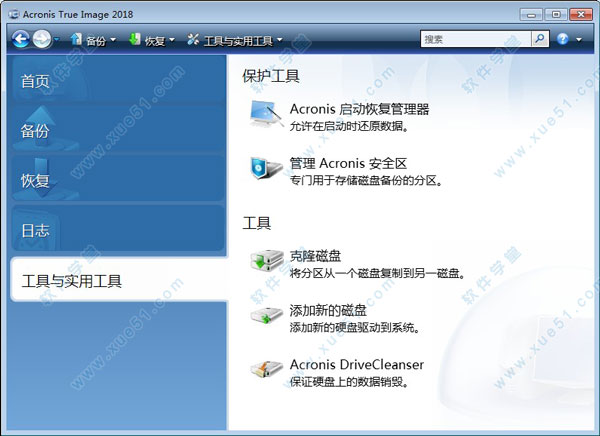Click the Acronis DriveCleanser brush icon
This screenshot has height=436, width=600.
266,369
